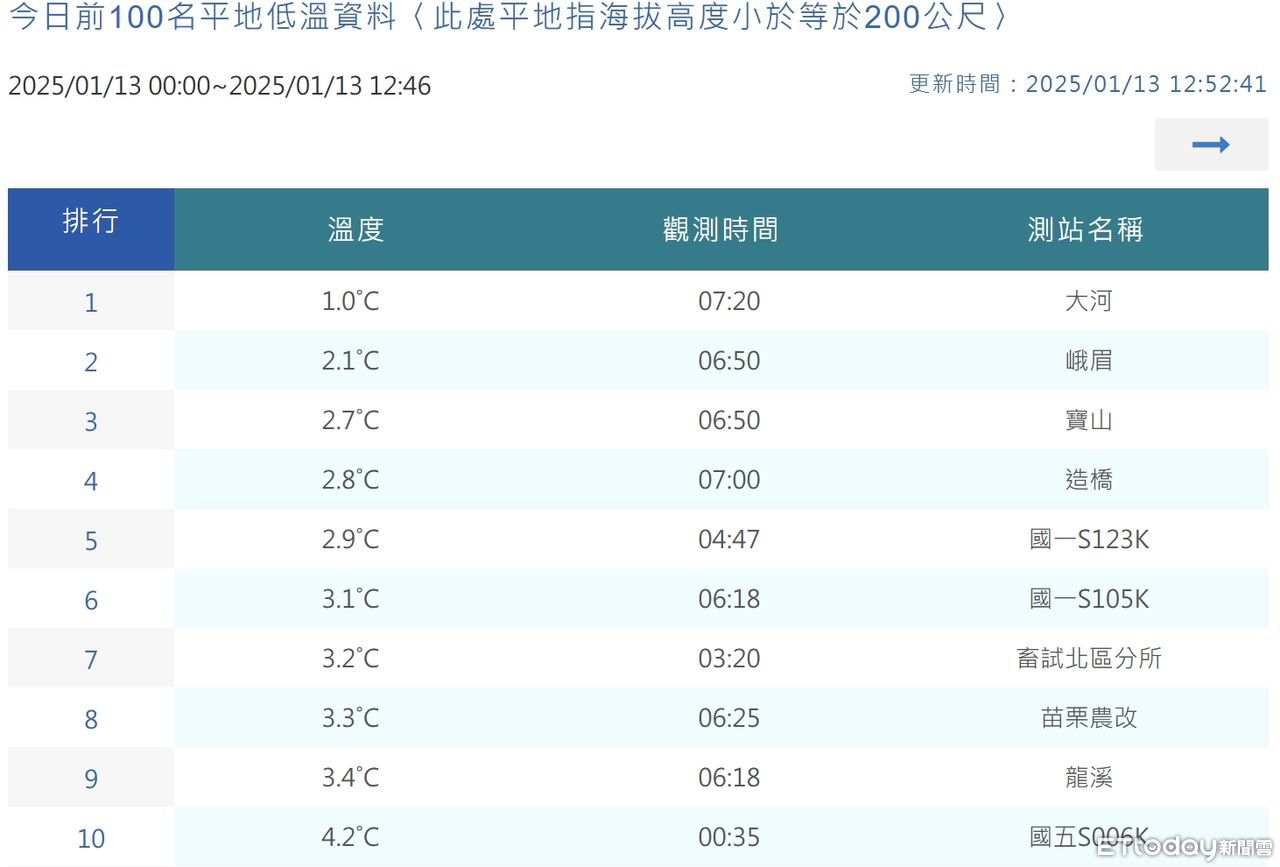Click the 觀測時間 column header
1280x867 pixels.
click(720, 230)
